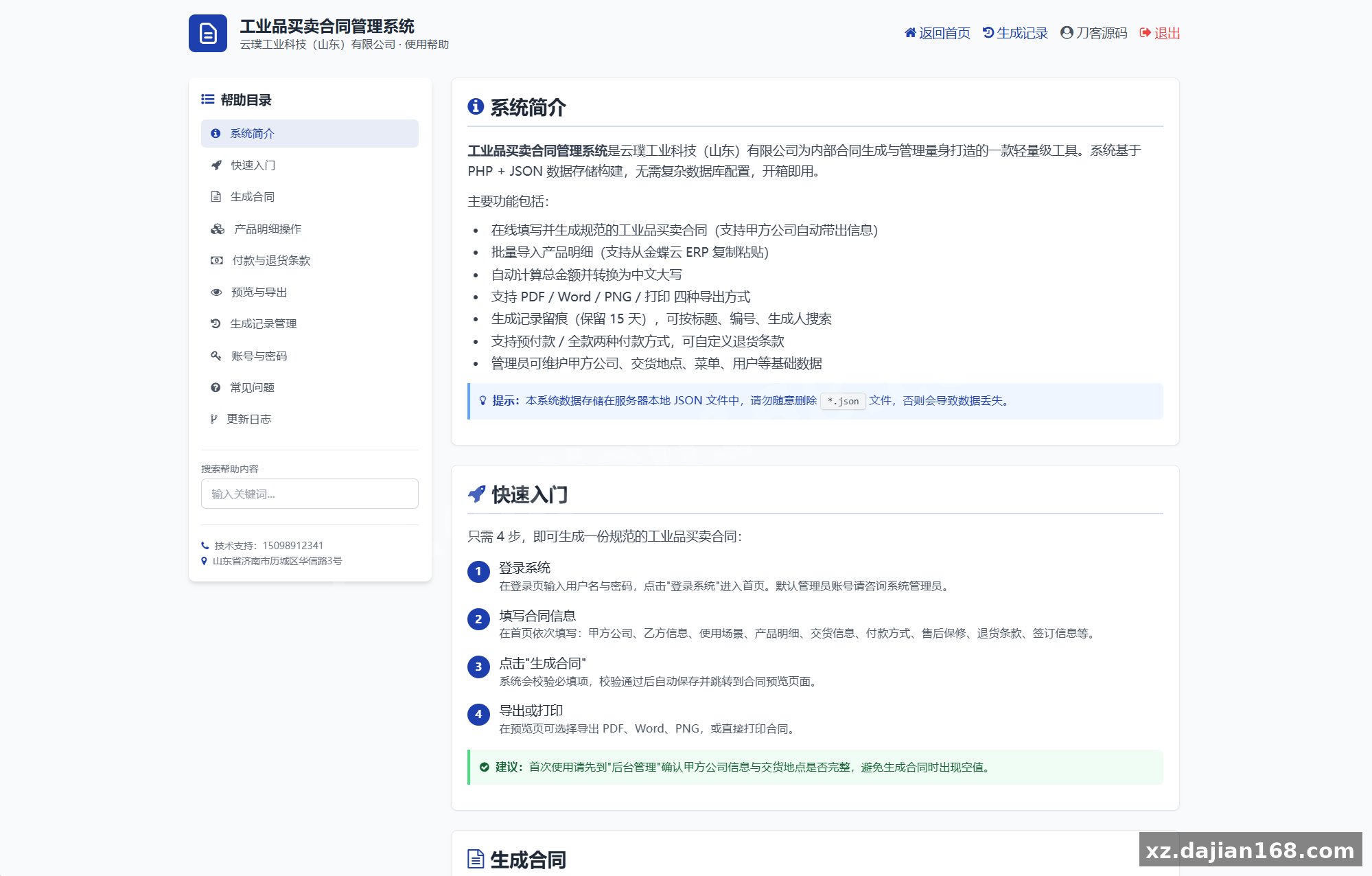Click the money icon in 付款与退货条款 item
Screen dimensions: 1372x876
click(217, 261)
